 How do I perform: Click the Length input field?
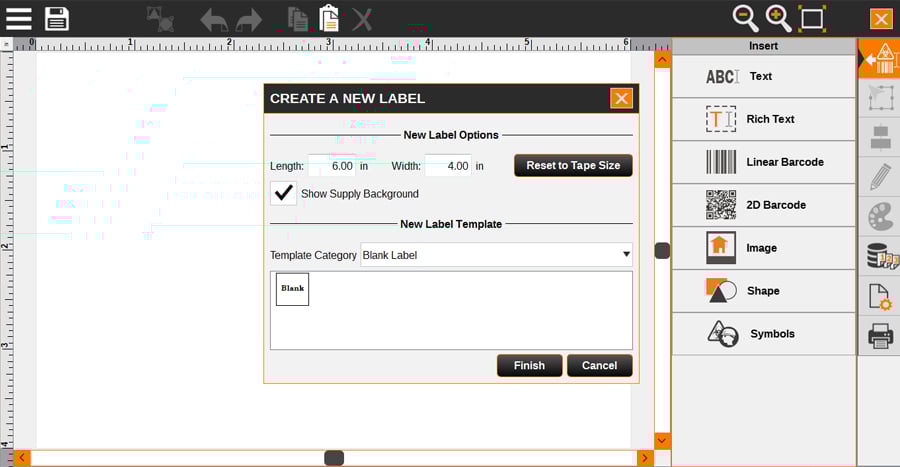click(x=332, y=166)
